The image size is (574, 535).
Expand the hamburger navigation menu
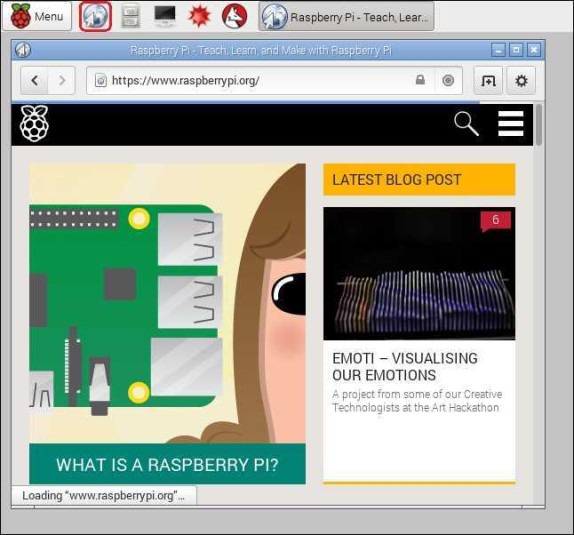(x=511, y=123)
